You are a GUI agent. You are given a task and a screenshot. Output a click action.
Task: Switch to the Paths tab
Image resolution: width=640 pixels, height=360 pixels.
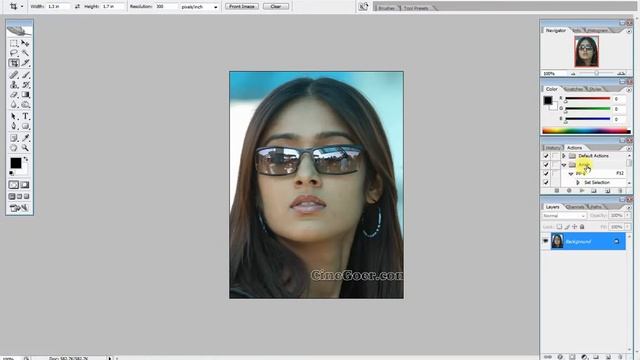596,207
